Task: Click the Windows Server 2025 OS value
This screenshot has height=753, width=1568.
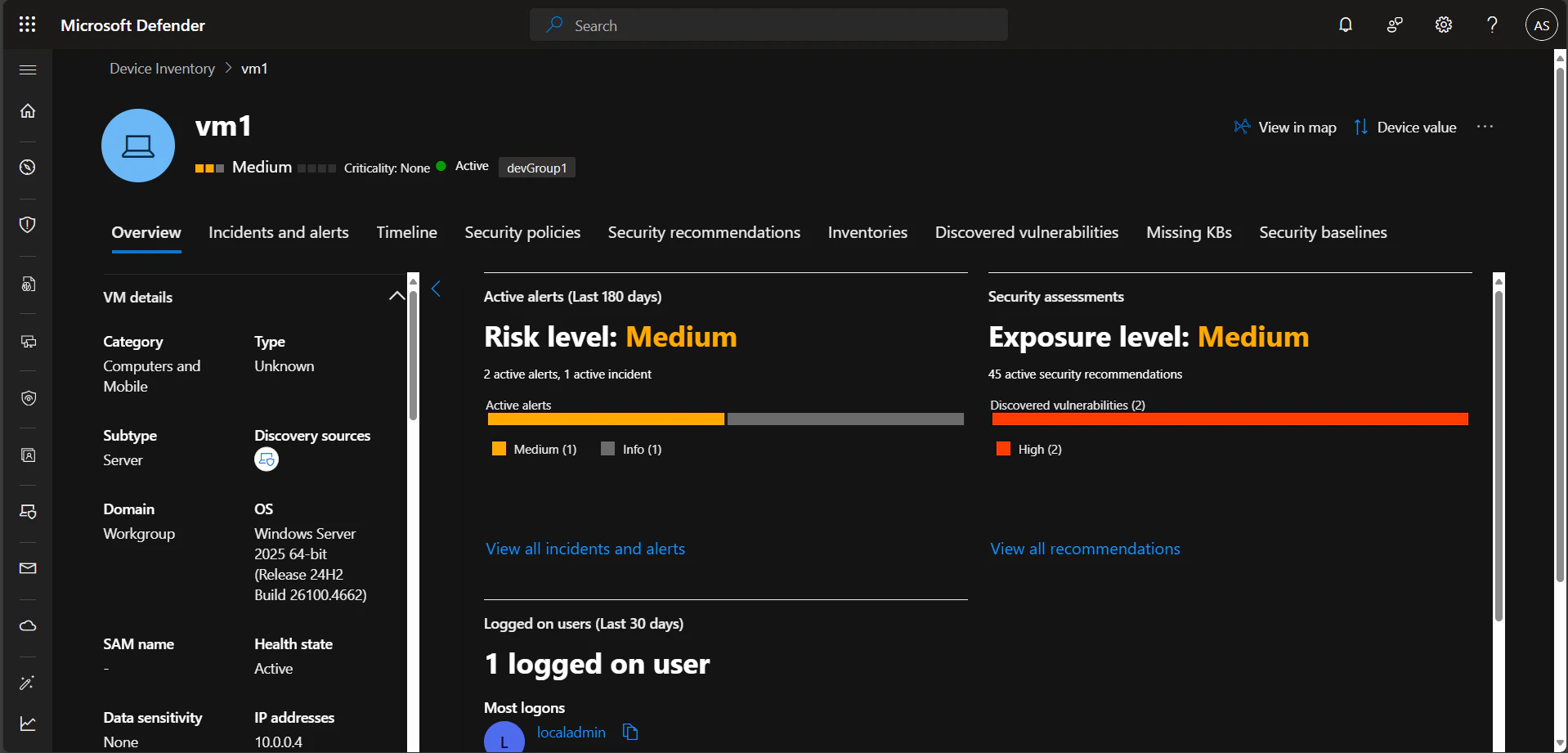Action: coord(311,564)
